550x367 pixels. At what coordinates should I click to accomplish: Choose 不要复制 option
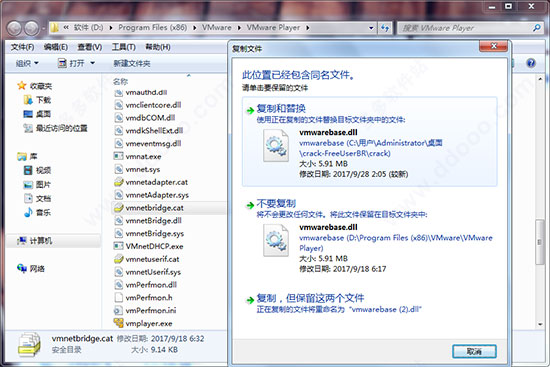coord(369,237)
